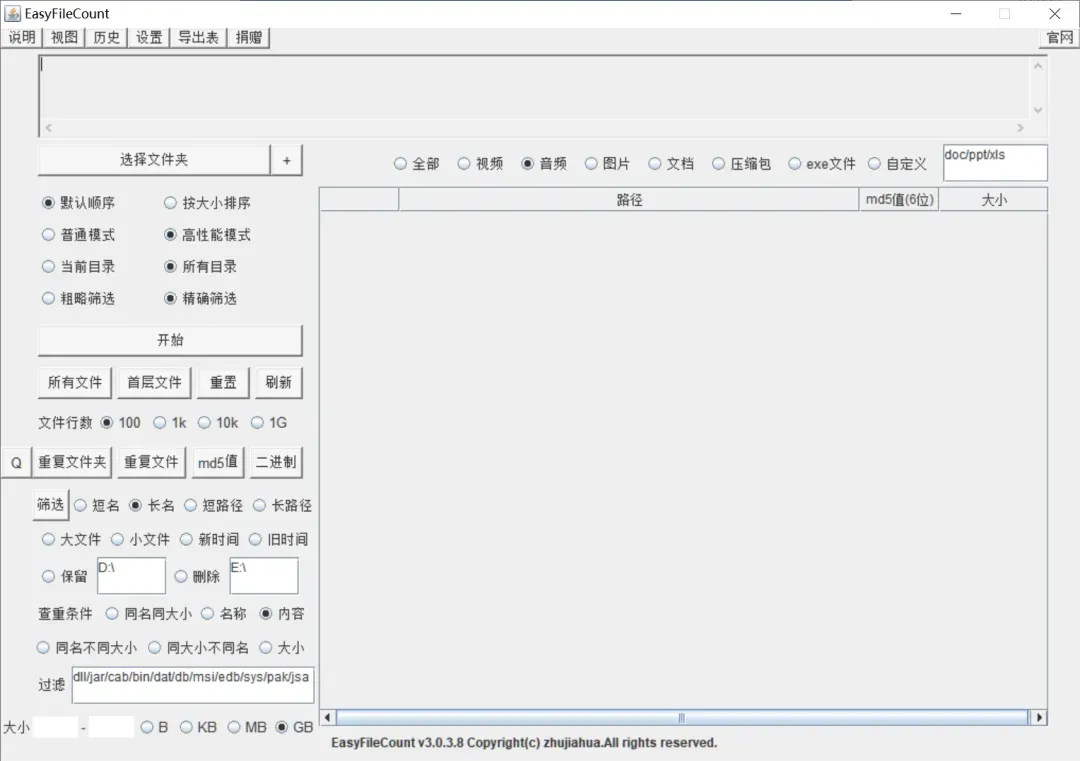
Task: Click the 首层文件 button
Action: point(154,382)
